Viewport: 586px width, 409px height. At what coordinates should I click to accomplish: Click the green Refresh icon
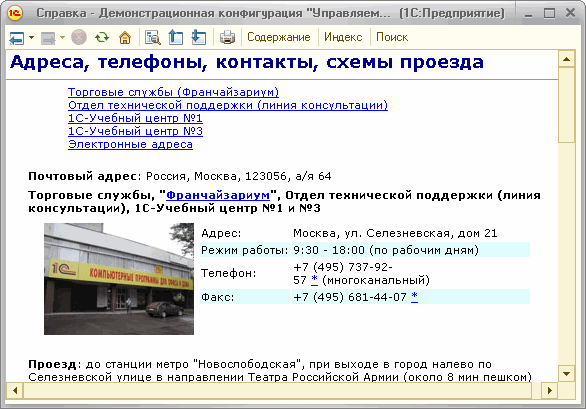click(102, 37)
